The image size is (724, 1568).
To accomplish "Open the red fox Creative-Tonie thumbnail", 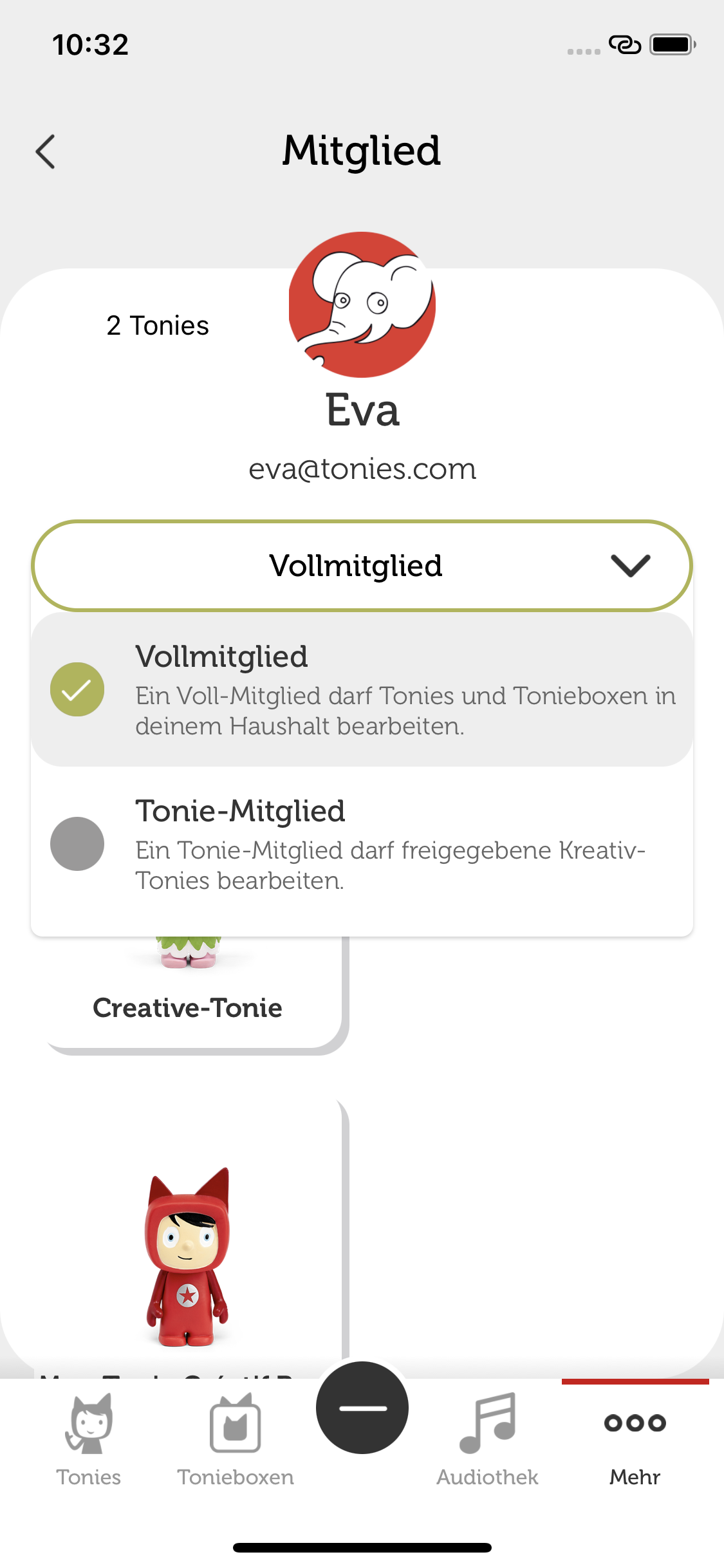I will pyautogui.click(x=188, y=1256).
